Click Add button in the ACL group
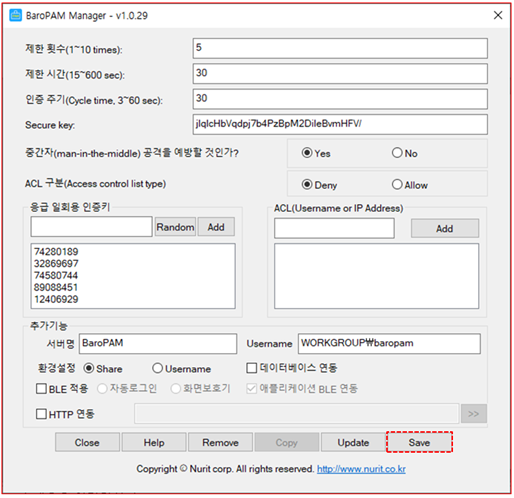The image size is (514, 498). tap(445, 228)
